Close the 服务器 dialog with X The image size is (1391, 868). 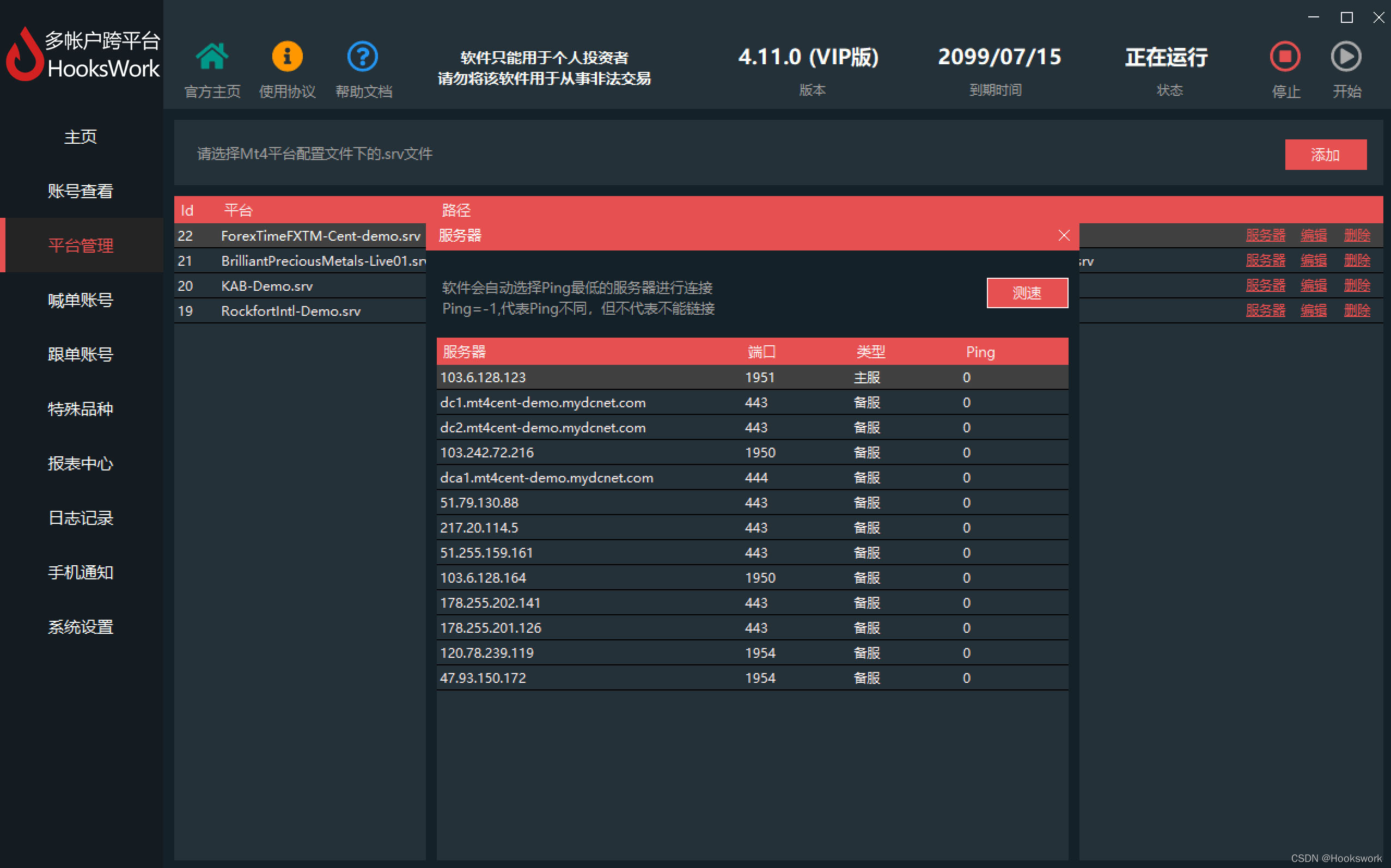[x=1064, y=235]
